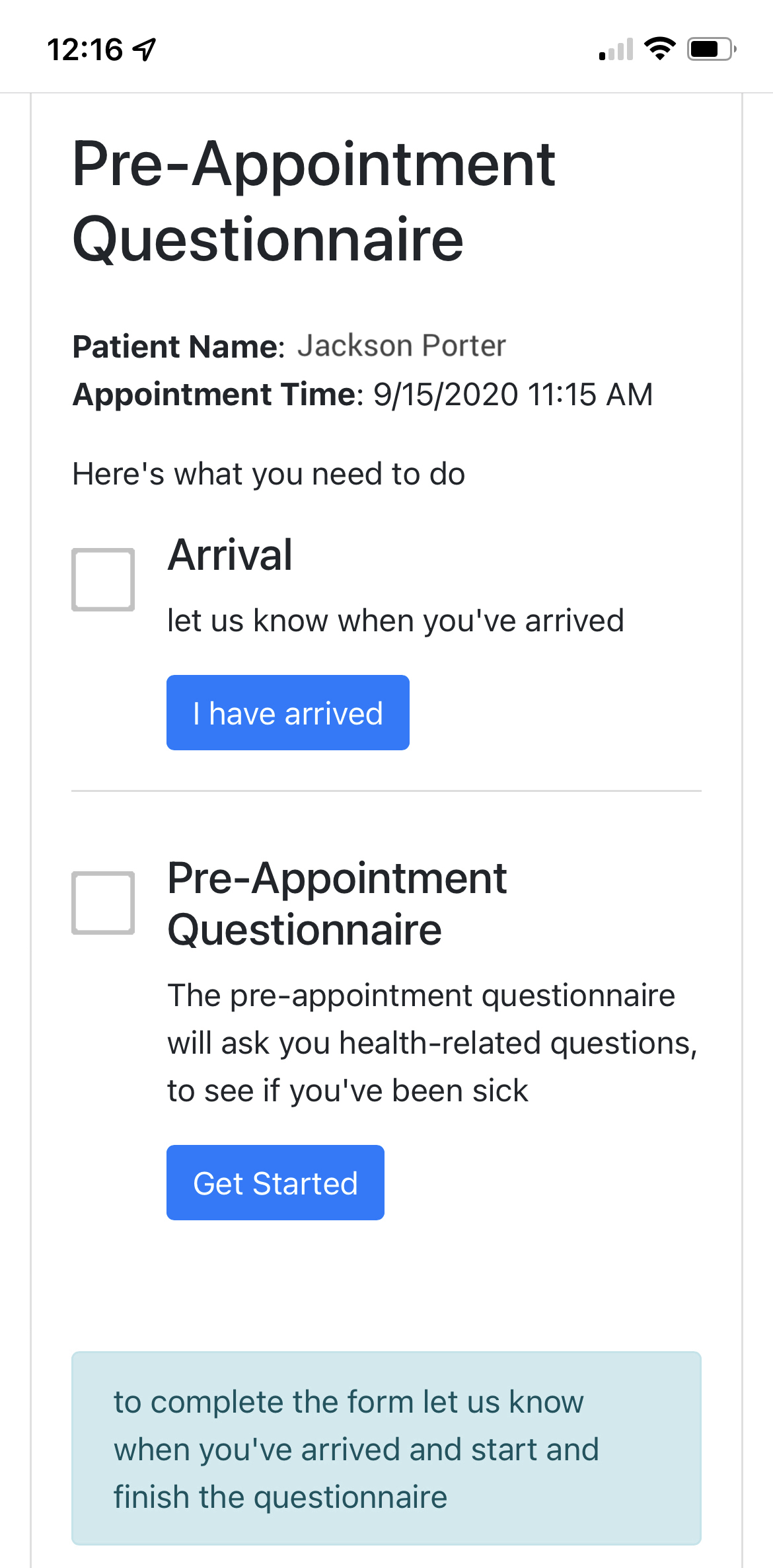Tap the 12:16 clock in status bar
The height and width of the screenshot is (1568, 773).
coord(85,50)
